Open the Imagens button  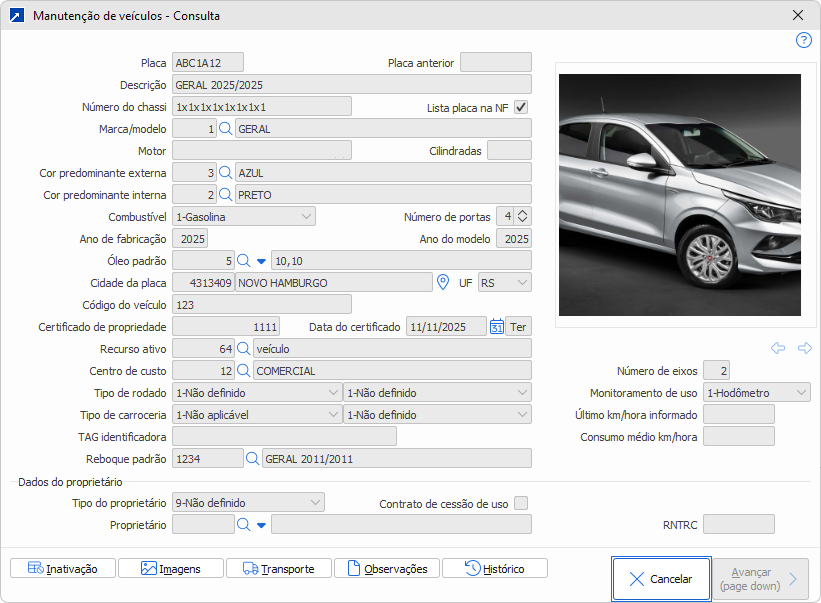tap(170, 568)
